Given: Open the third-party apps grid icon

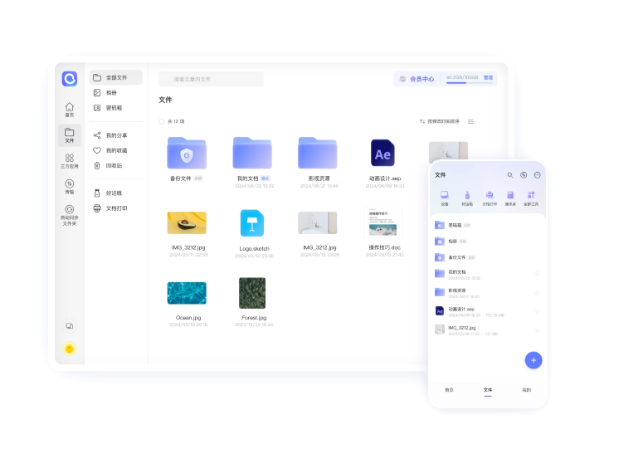Looking at the screenshot, I should coord(69,159).
